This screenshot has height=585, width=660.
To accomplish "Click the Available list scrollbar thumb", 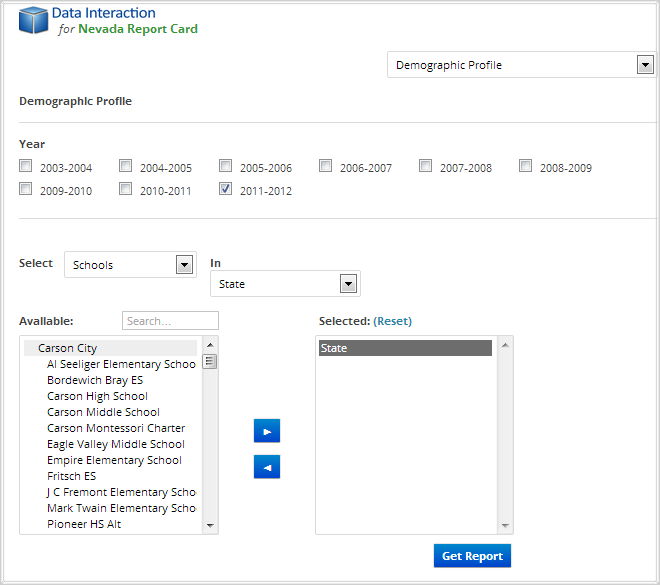I will coord(210,362).
